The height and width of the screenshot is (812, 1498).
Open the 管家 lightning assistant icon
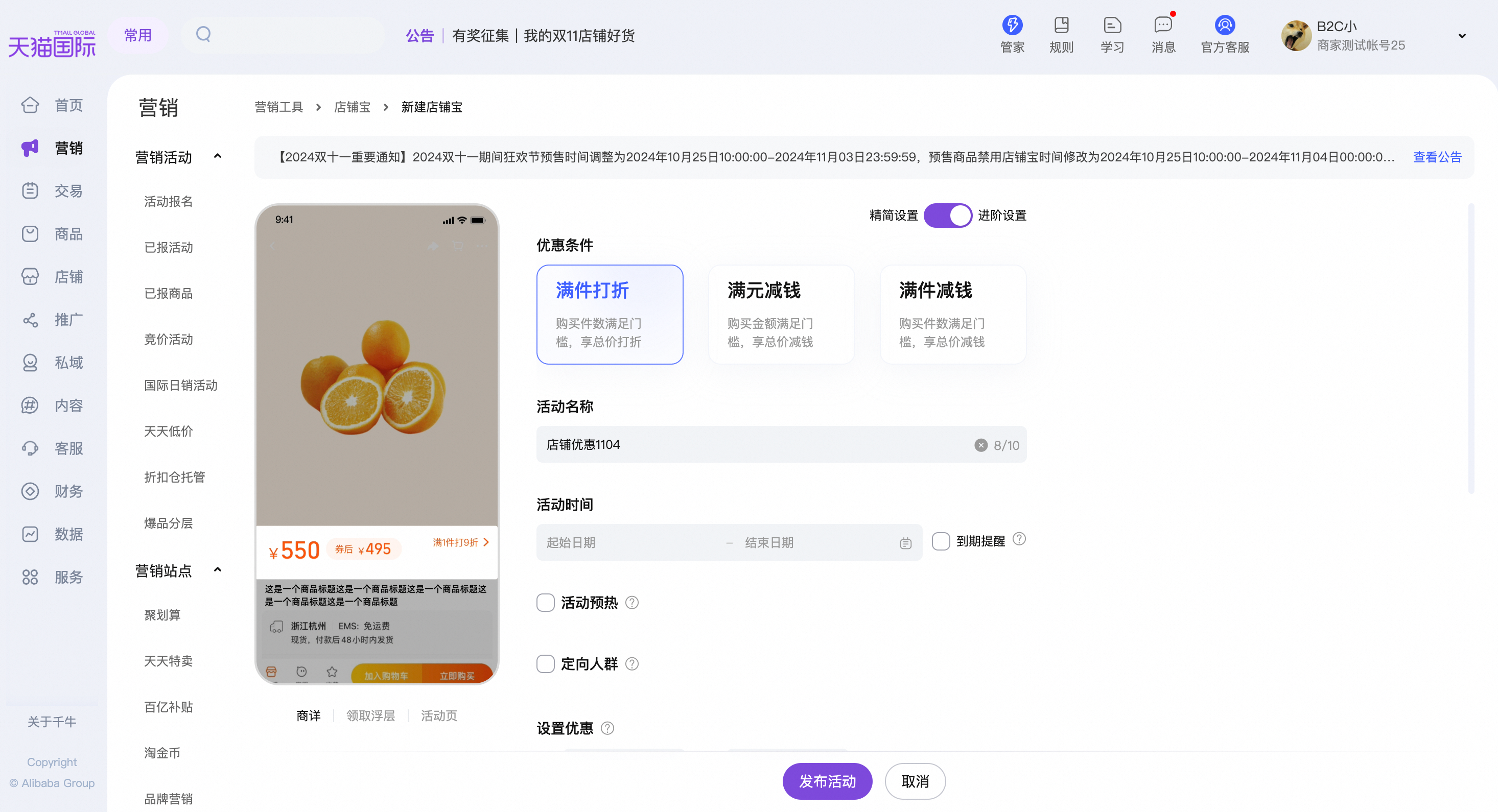[x=1012, y=25]
